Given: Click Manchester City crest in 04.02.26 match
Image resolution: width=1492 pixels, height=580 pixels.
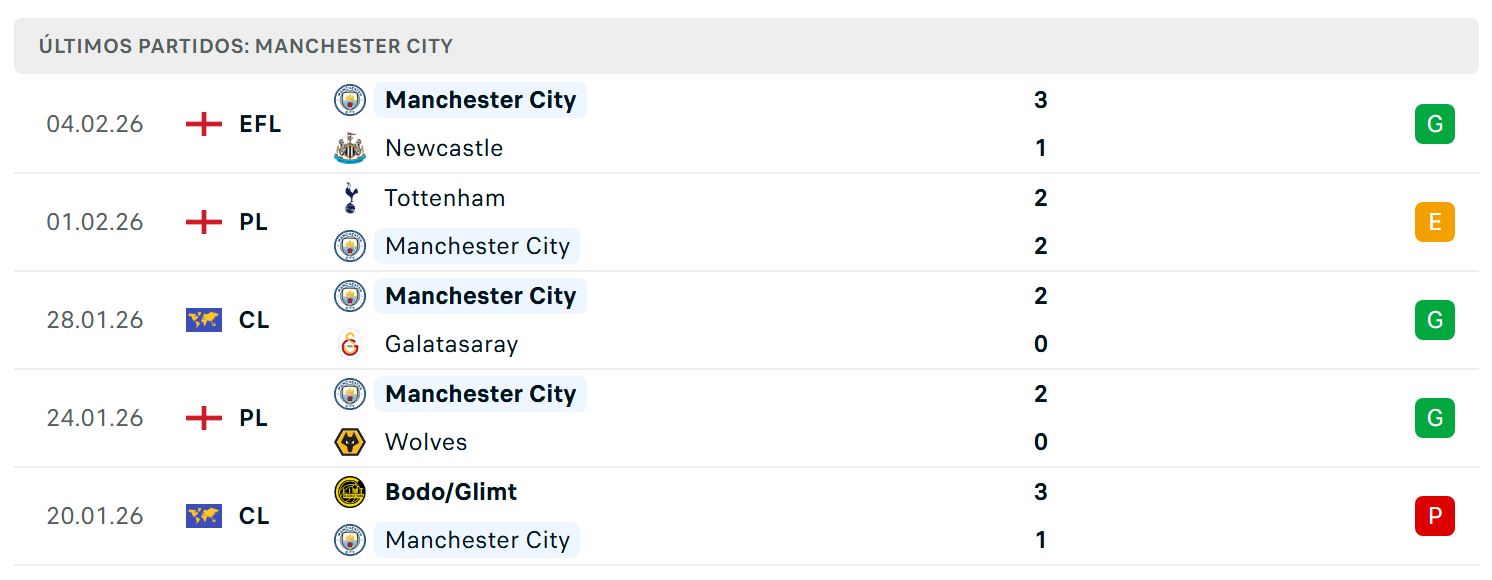Looking at the screenshot, I should [350, 100].
